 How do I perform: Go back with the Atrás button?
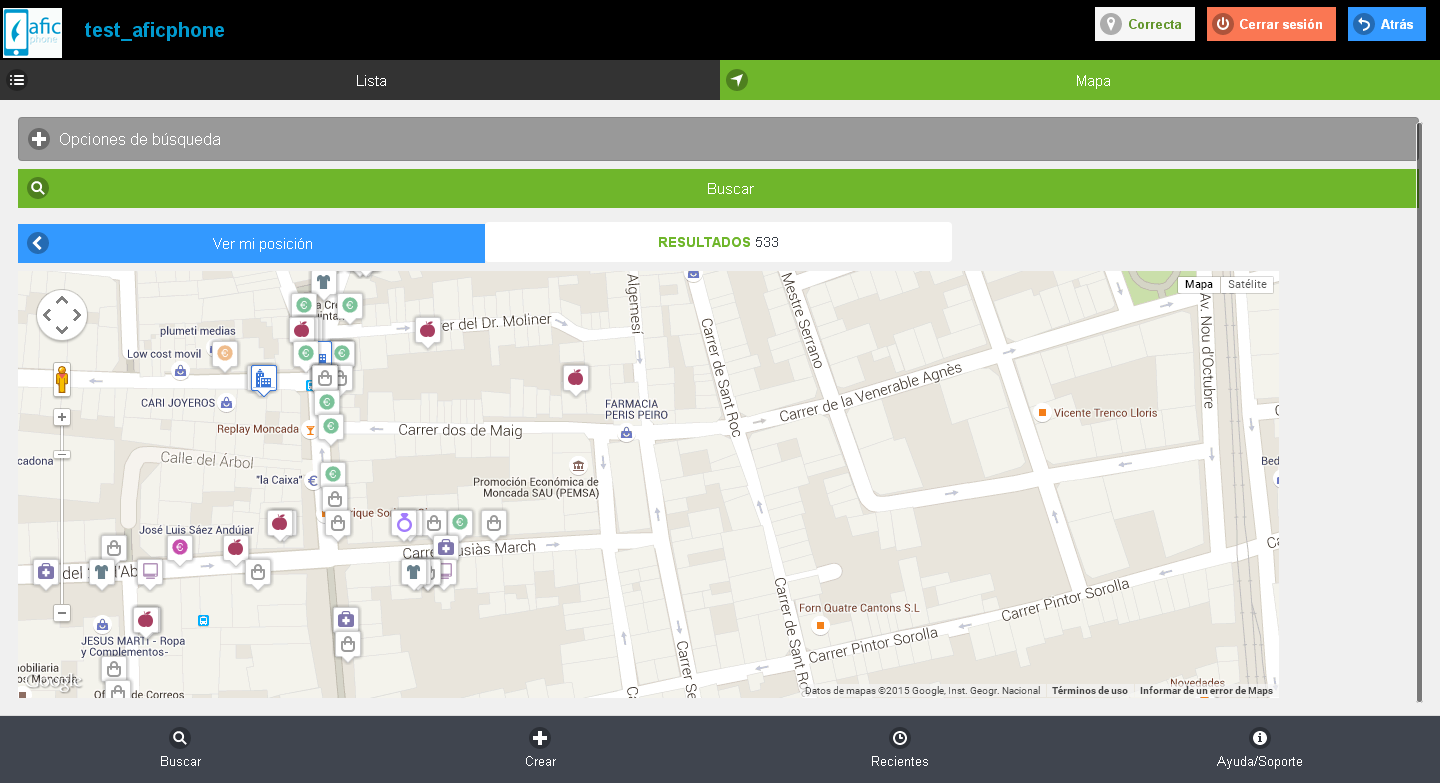(1386, 25)
